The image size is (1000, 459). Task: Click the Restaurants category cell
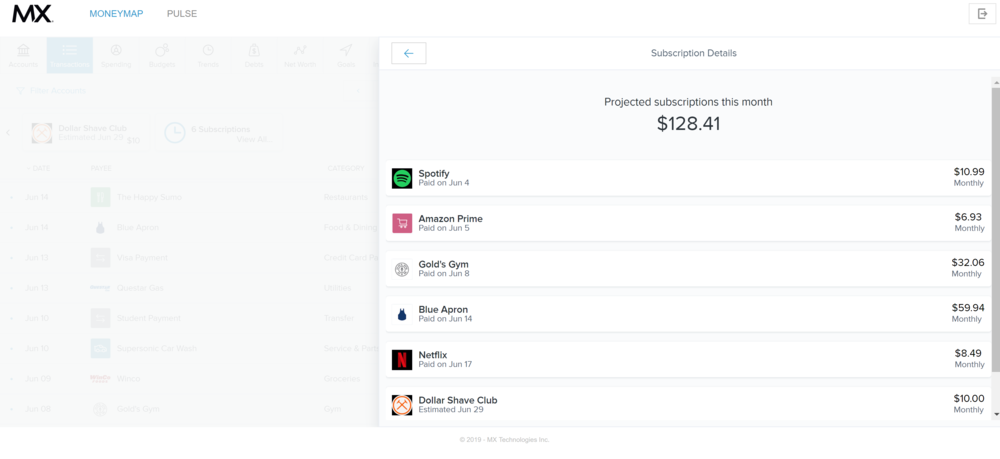pos(345,198)
